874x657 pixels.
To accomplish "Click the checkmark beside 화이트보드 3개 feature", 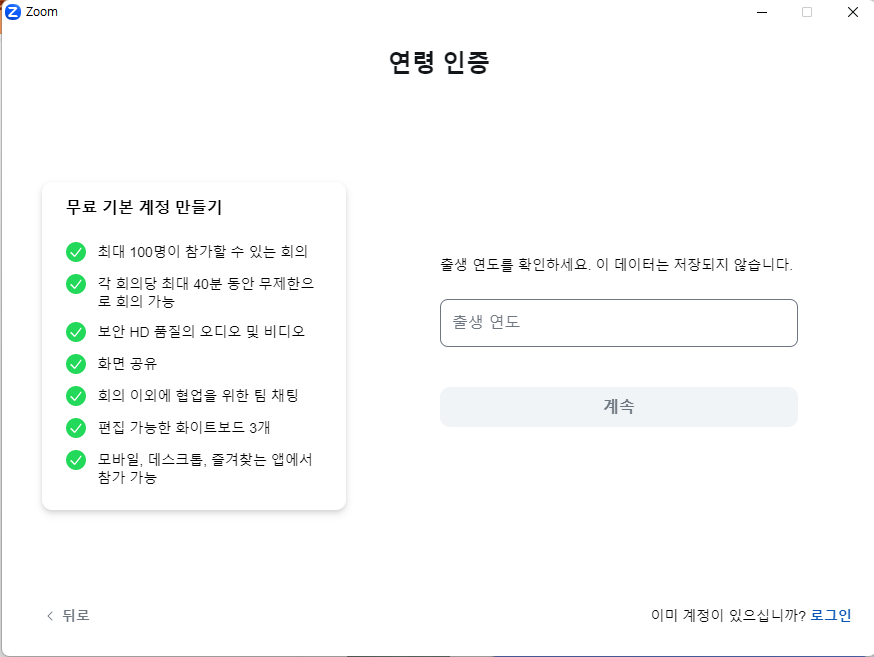I will 76,427.
